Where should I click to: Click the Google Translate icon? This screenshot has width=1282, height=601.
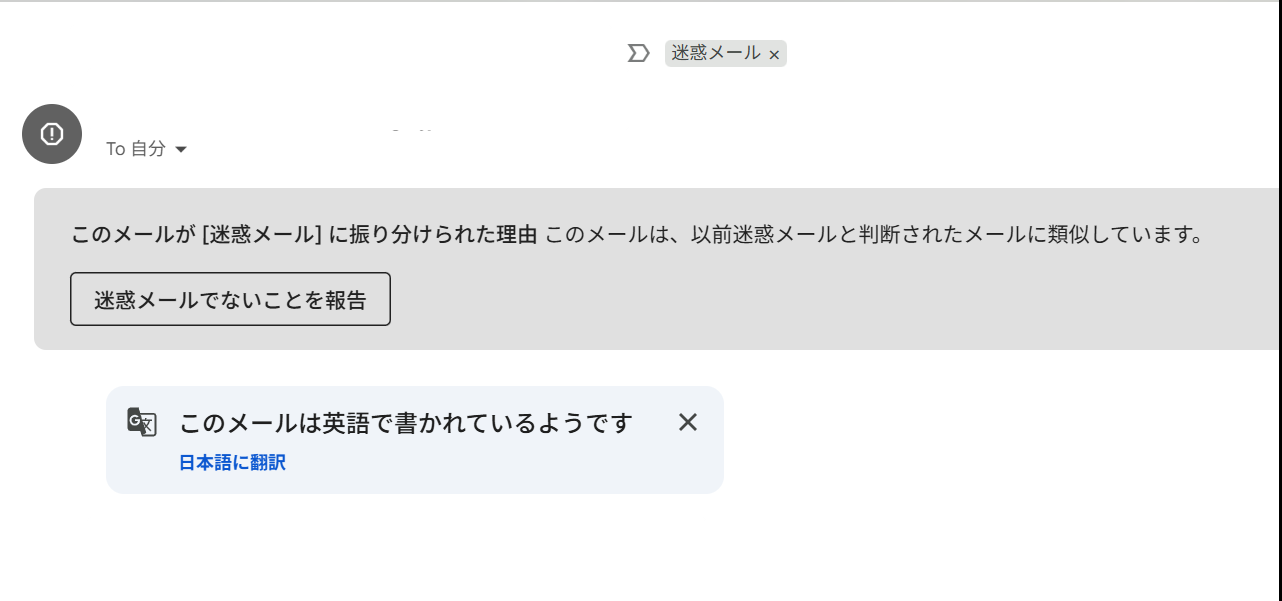142,422
